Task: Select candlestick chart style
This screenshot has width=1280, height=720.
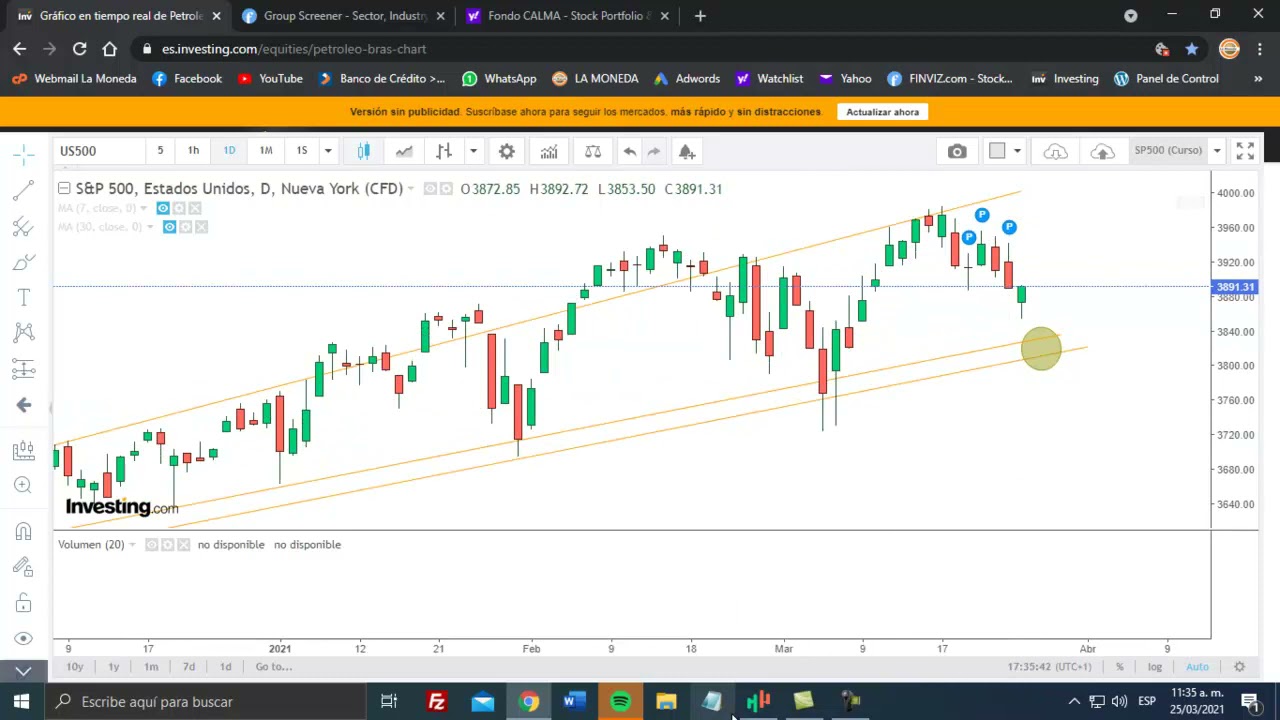Action: click(364, 151)
